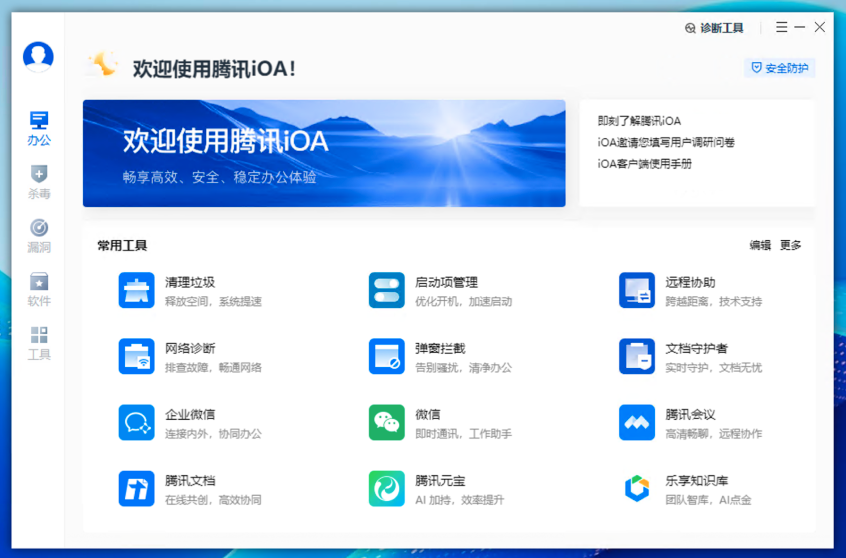Open 腾讯会议 meeting icon
The width and height of the screenshot is (846, 558).
pyautogui.click(x=637, y=423)
